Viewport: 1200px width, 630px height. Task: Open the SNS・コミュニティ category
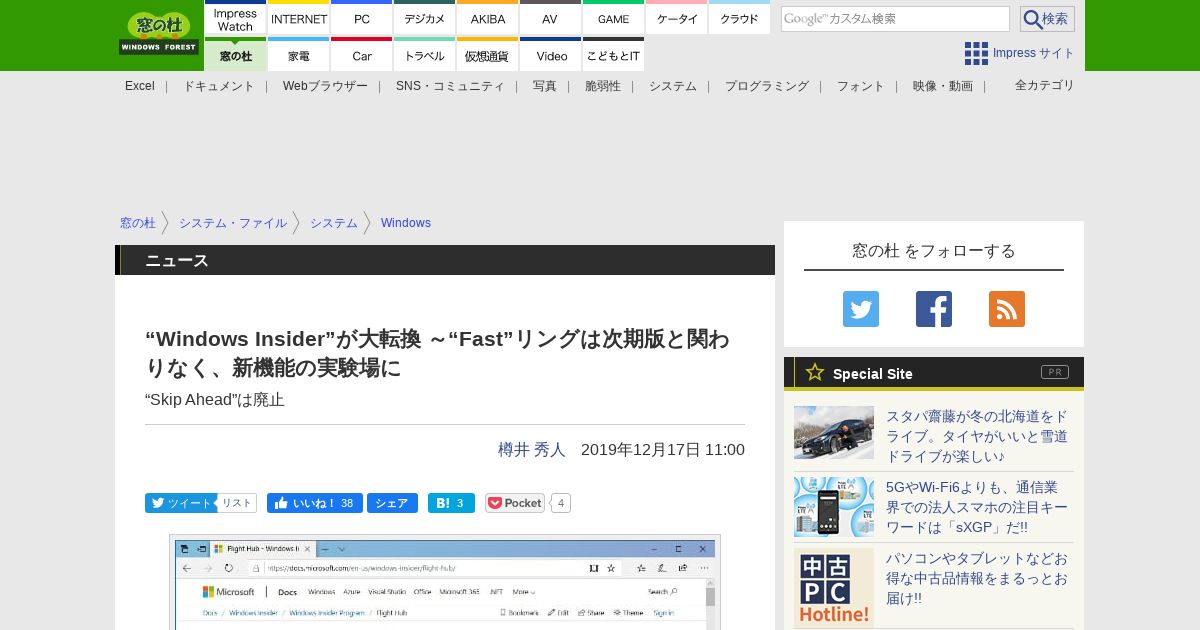(450, 86)
